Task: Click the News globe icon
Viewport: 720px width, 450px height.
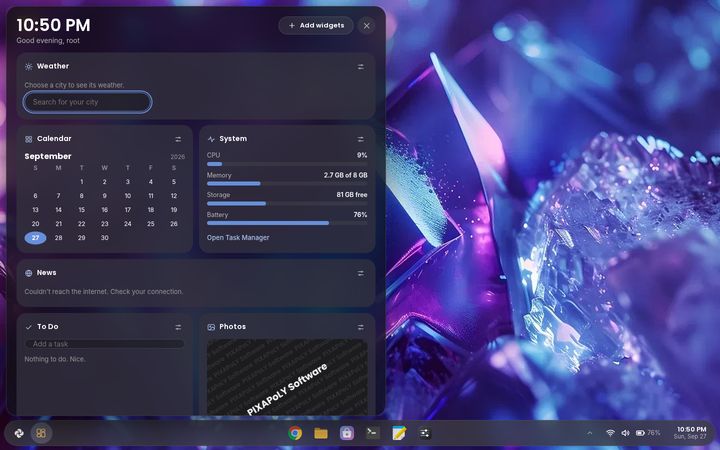Action: tap(28, 273)
